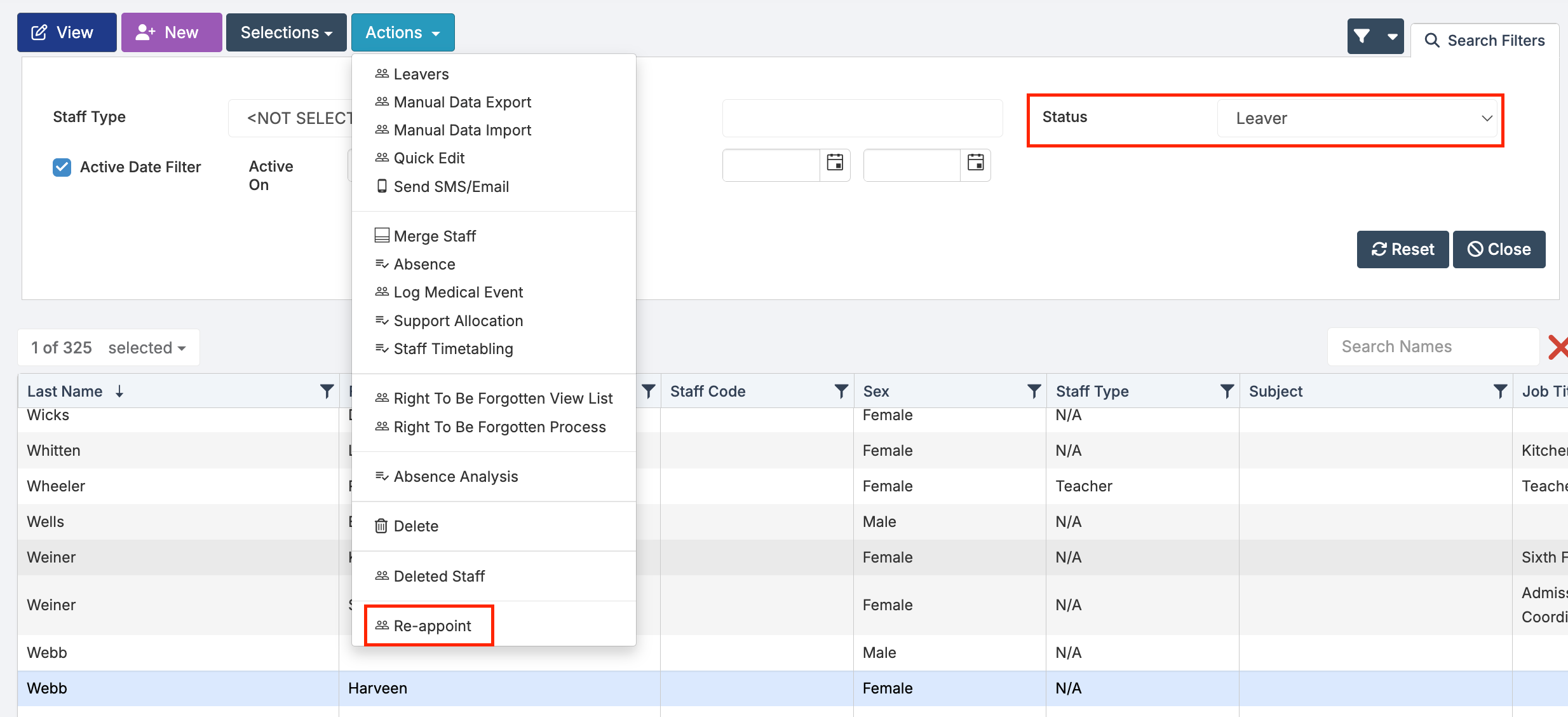
Task: Open the '1 of 325 selected' dropdown
Action: tap(109, 348)
